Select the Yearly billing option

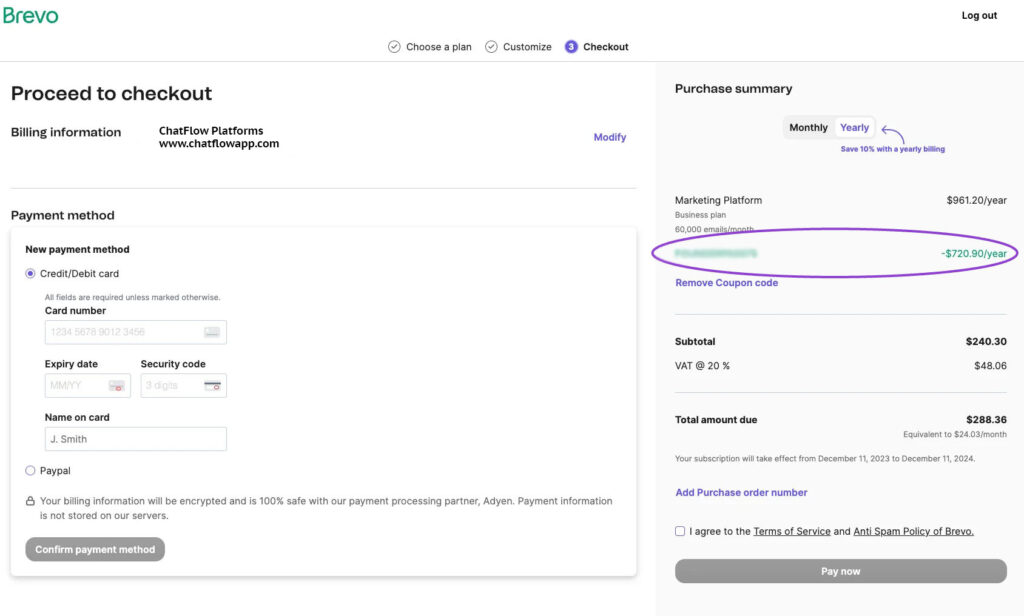pos(855,127)
